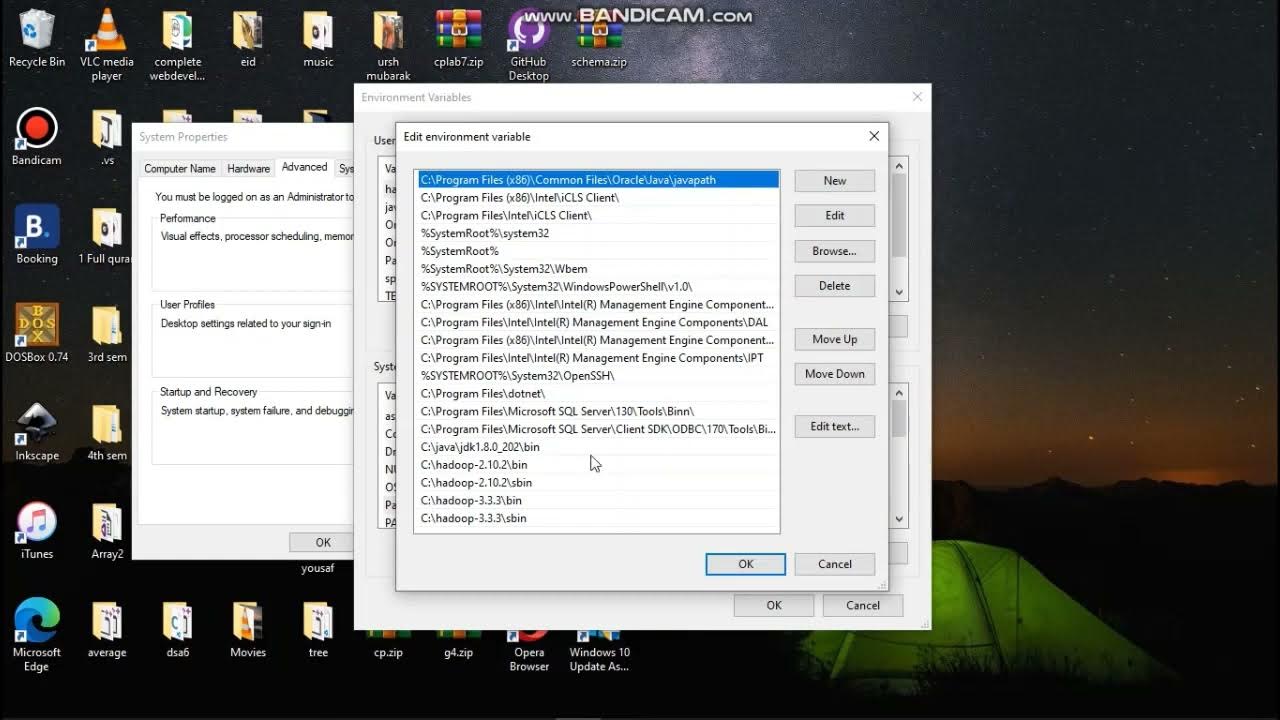Click the Edit button for path entry

coord(835,215)
